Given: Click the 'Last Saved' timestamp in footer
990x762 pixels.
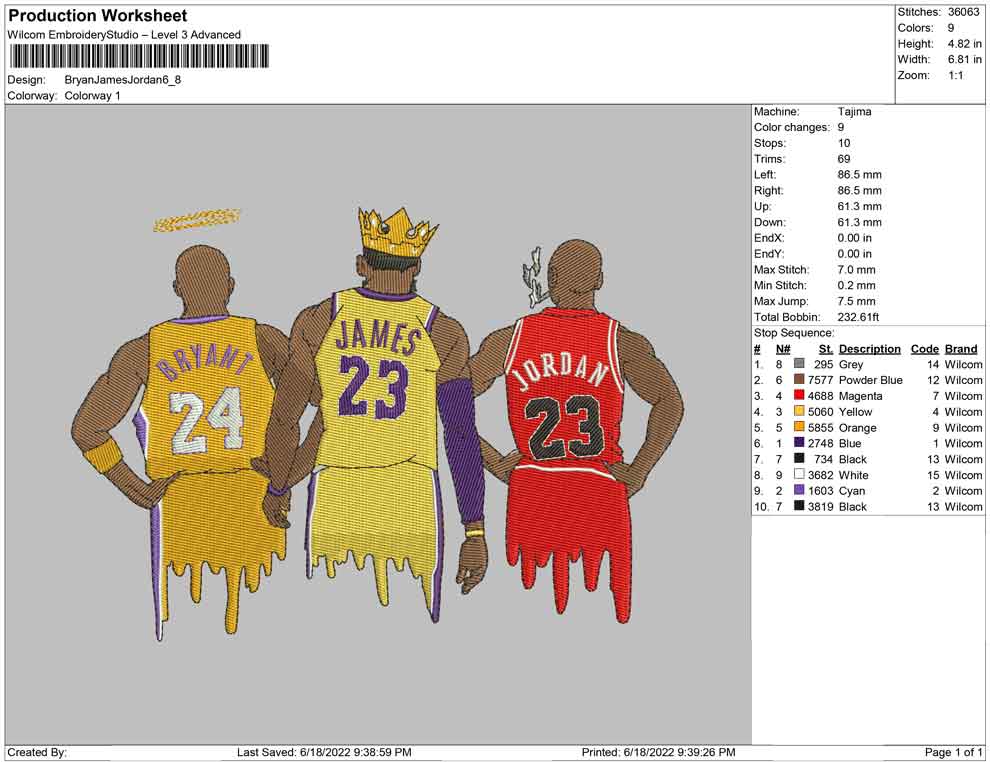Looking at the screenshot, I should pos(324,753).
